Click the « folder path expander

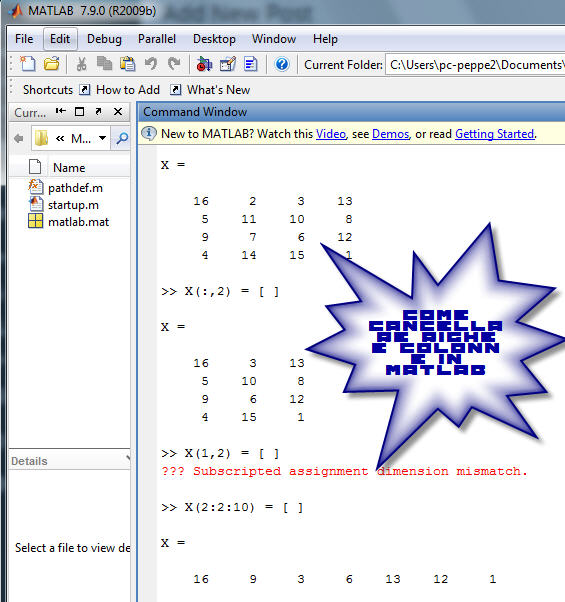60,138
